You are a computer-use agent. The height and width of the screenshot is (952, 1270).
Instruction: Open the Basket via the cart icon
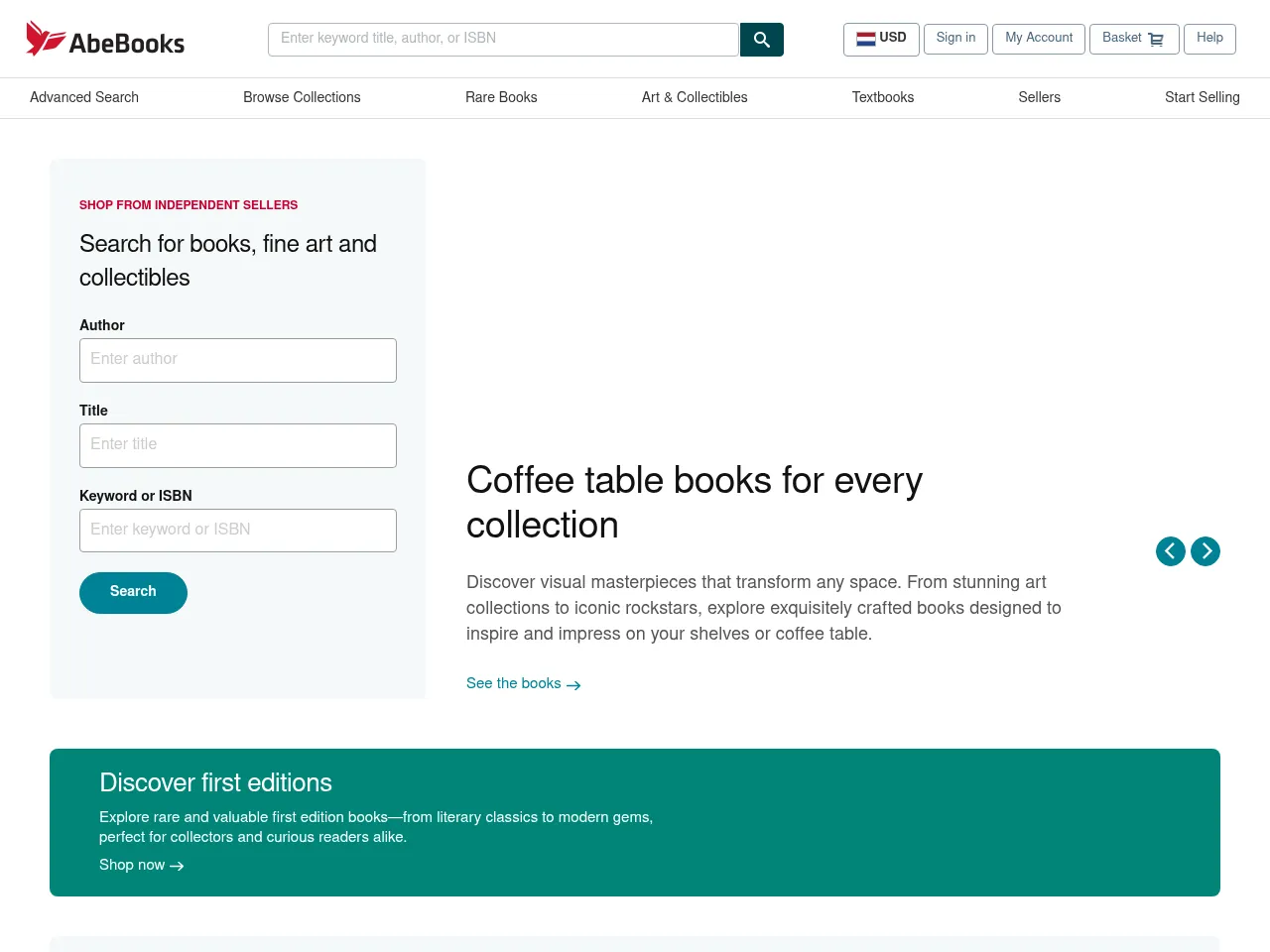(x=1154, y=40)
